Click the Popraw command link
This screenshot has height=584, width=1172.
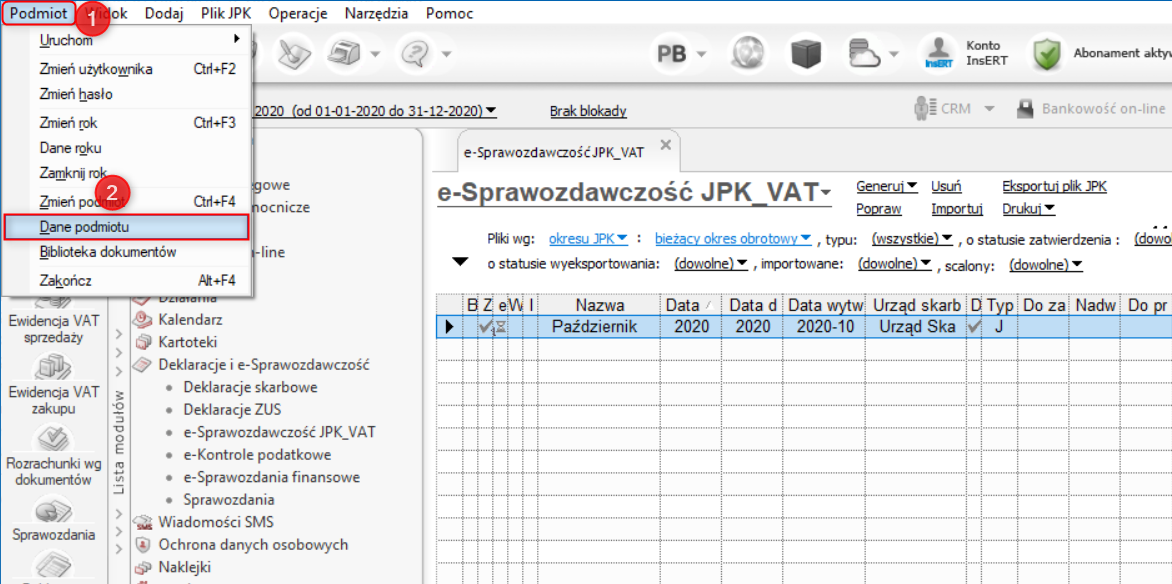(878, 209)
